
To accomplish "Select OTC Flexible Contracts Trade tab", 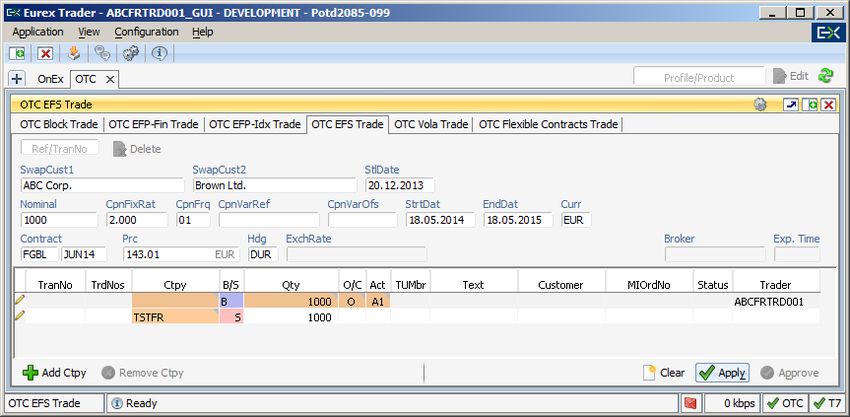I will 548,124.
